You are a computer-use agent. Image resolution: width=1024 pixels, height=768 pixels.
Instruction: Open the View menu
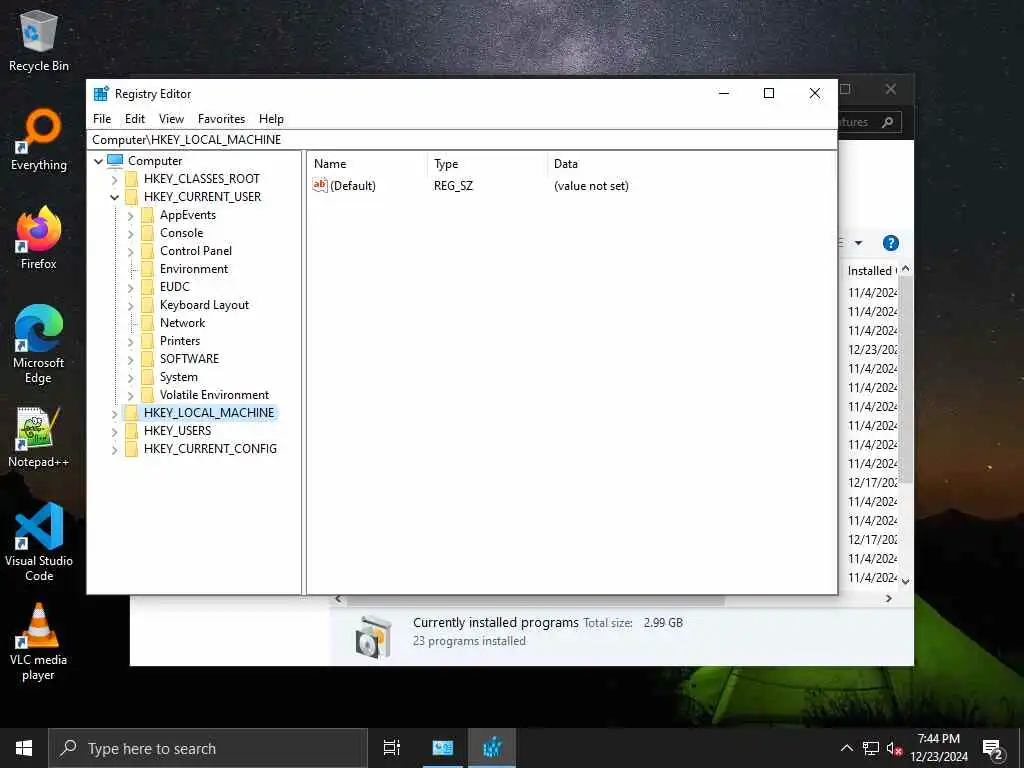coord(171,119)
